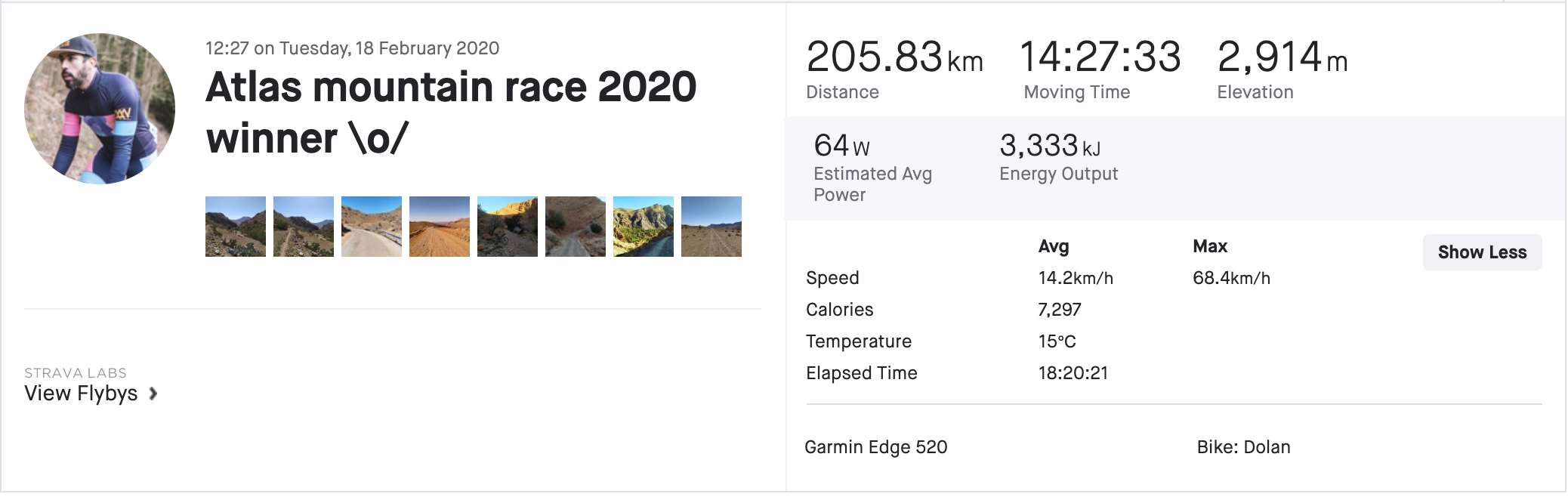Click the Garmin Edge 520 device label
The height and width of the screenshot is (497, 1568).
click(875, 447)
